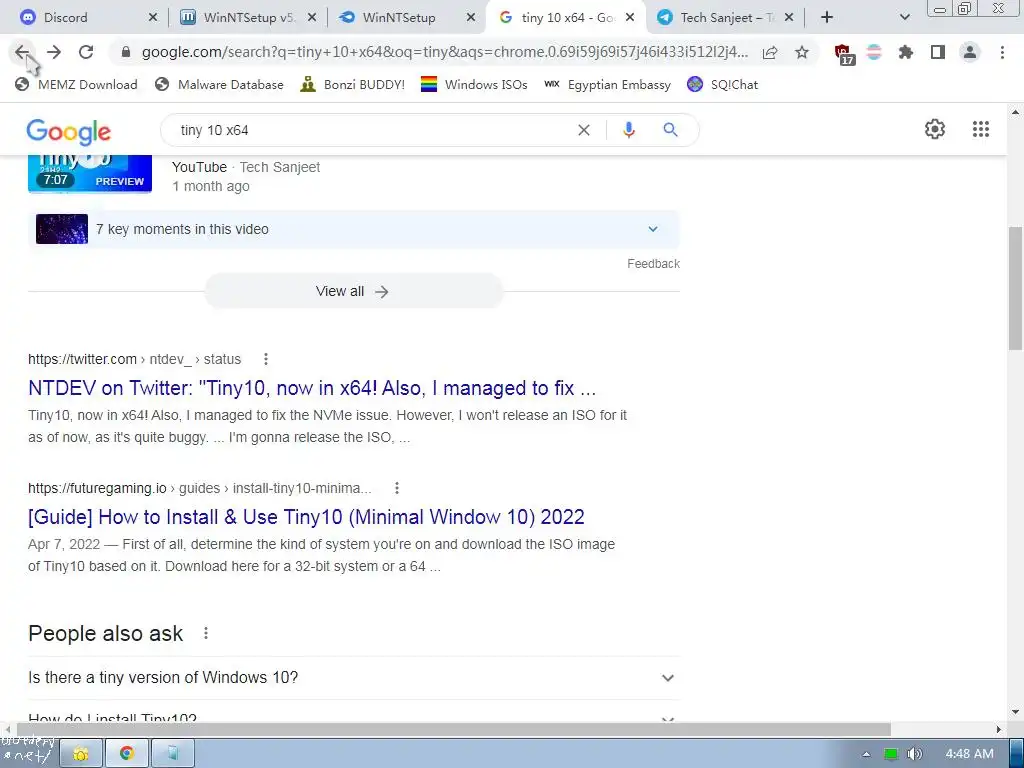Open Chrome from the taskbar
The image size is (1024, 768).
click(127, 754)
